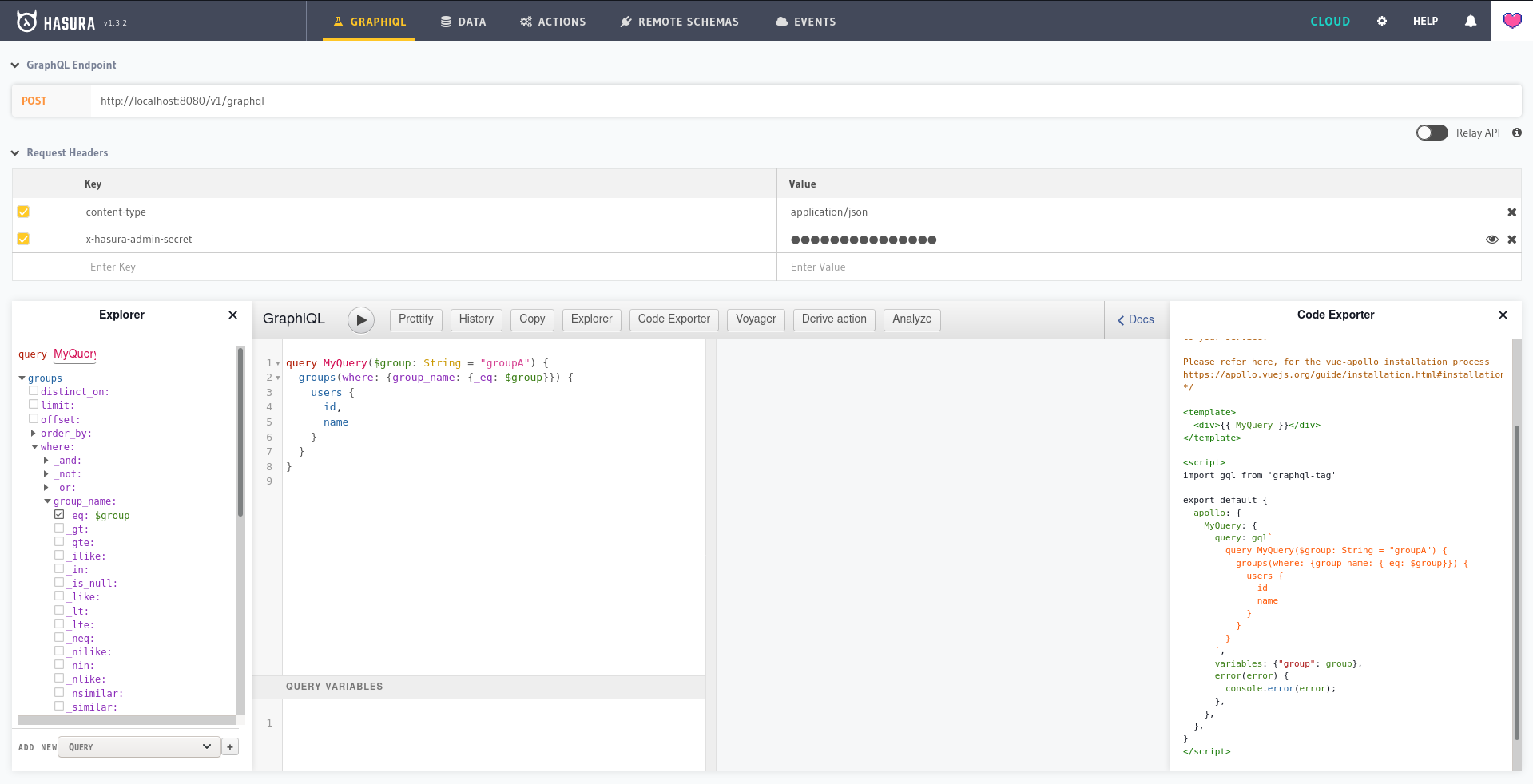Viewport: 1533px width, 784px height.
Task: Click the Code Exporter toolbar button
Action: click(674, 319)
